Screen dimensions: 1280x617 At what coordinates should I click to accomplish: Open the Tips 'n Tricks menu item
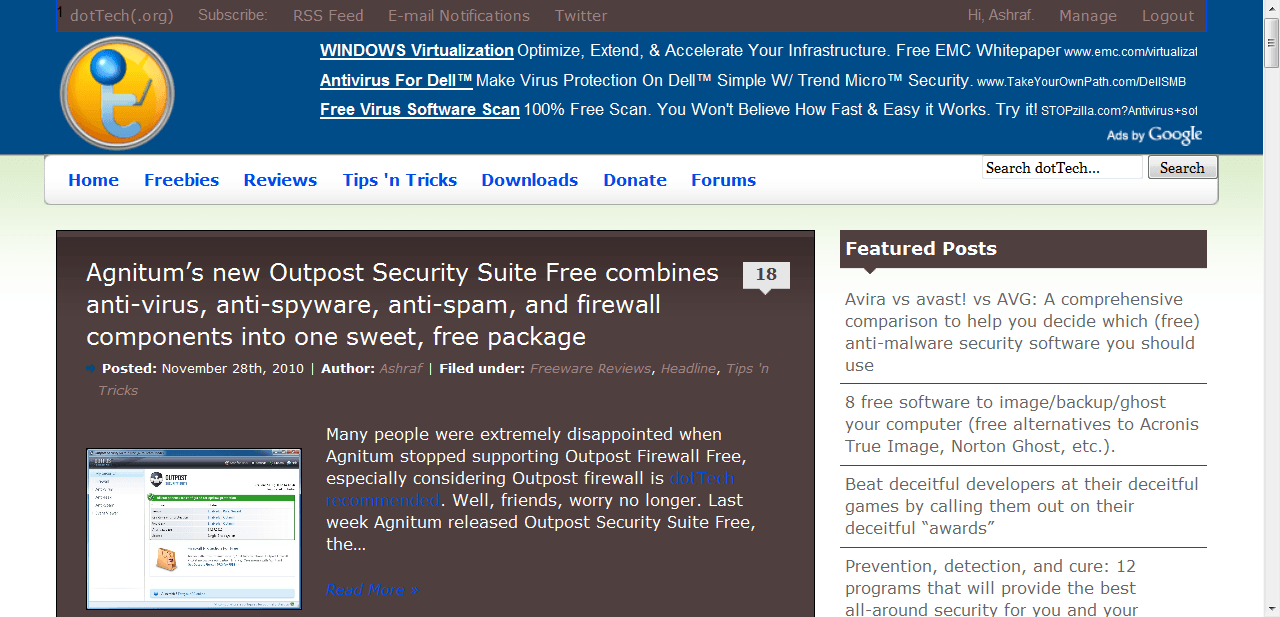coord(399,180)
